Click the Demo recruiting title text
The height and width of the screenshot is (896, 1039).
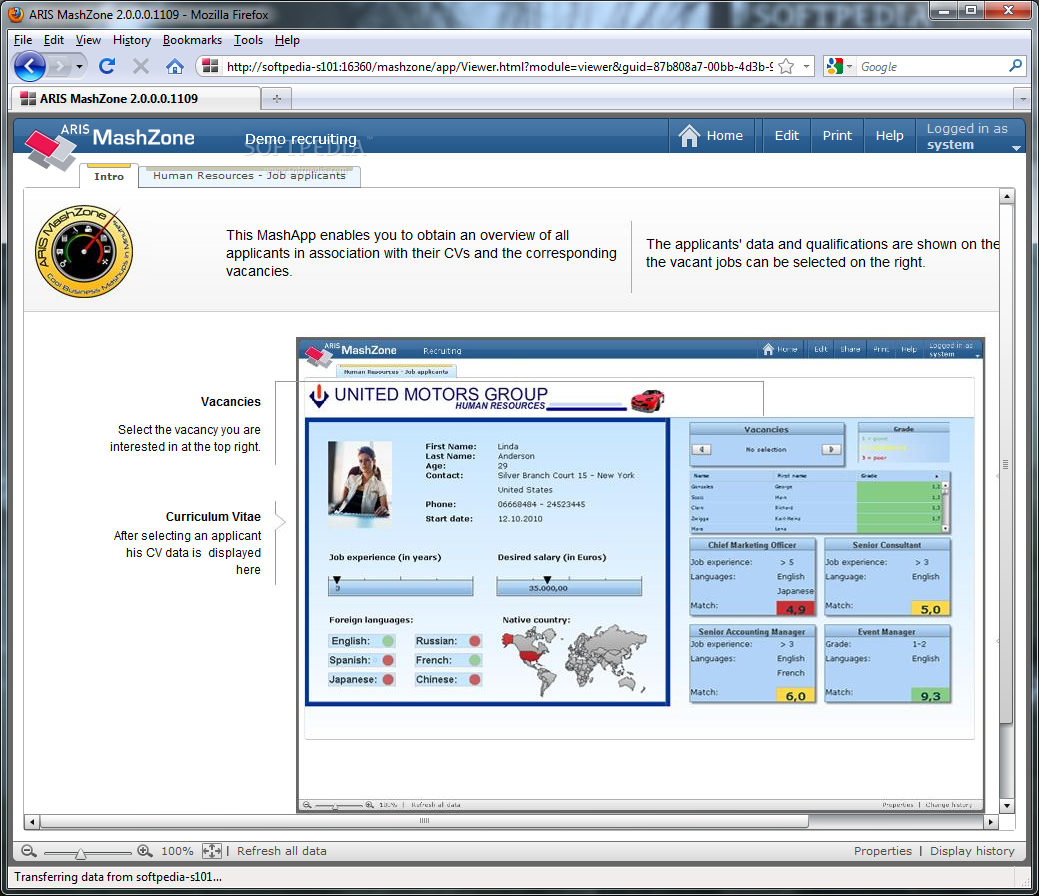tap(301, 139)
